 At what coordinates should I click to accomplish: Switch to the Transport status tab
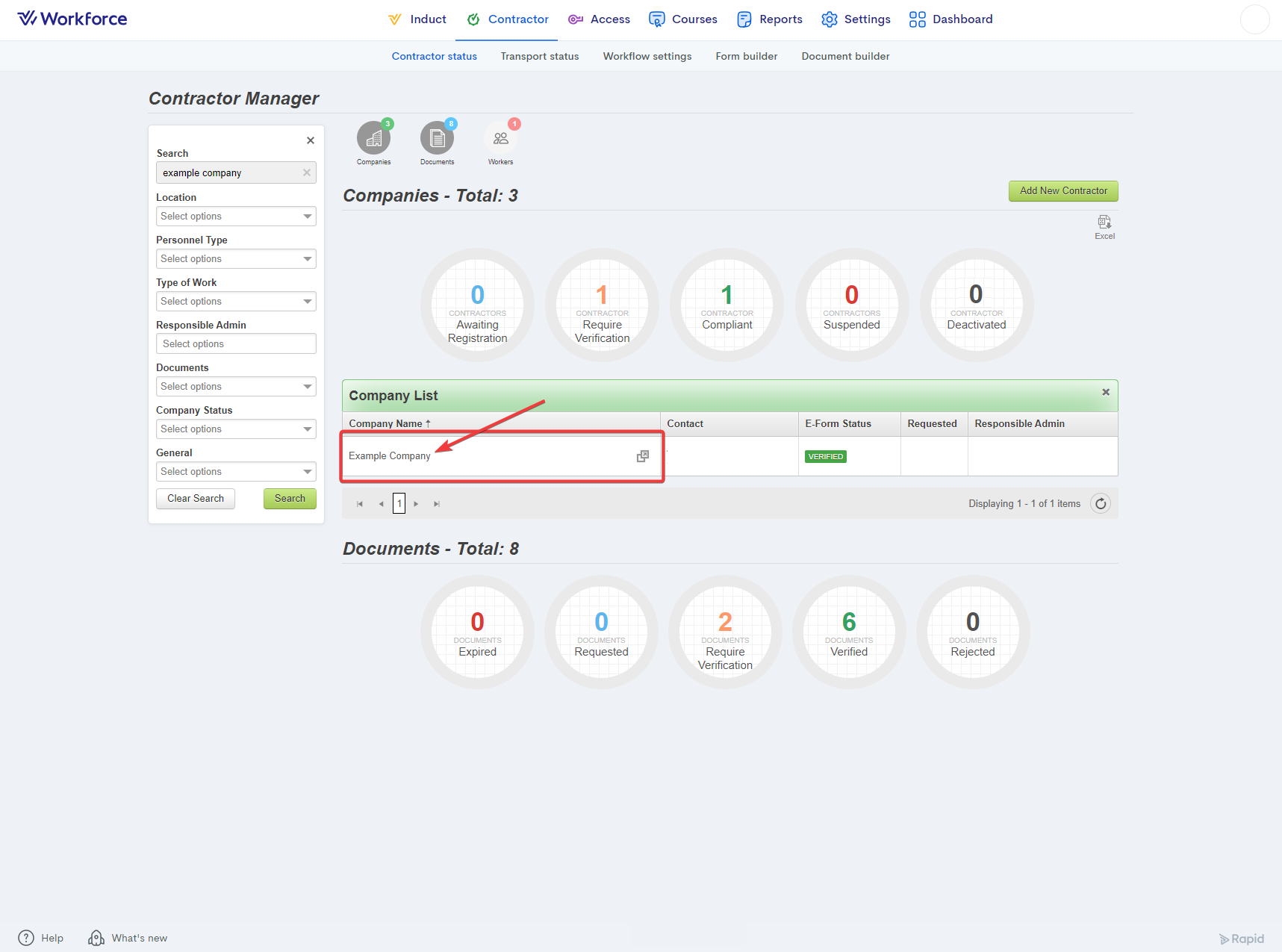[539, 56]
